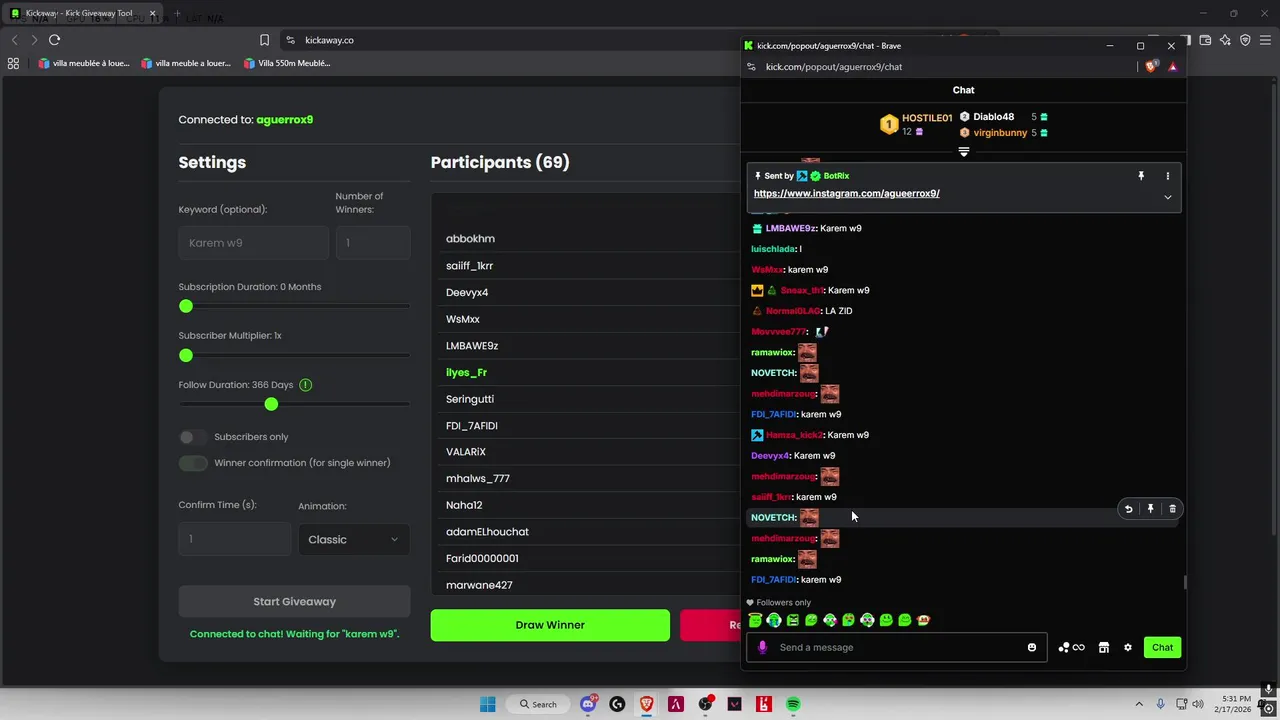Open Spotify from the taskbar
1280x720 pixels.
click(x=793, y=704)
